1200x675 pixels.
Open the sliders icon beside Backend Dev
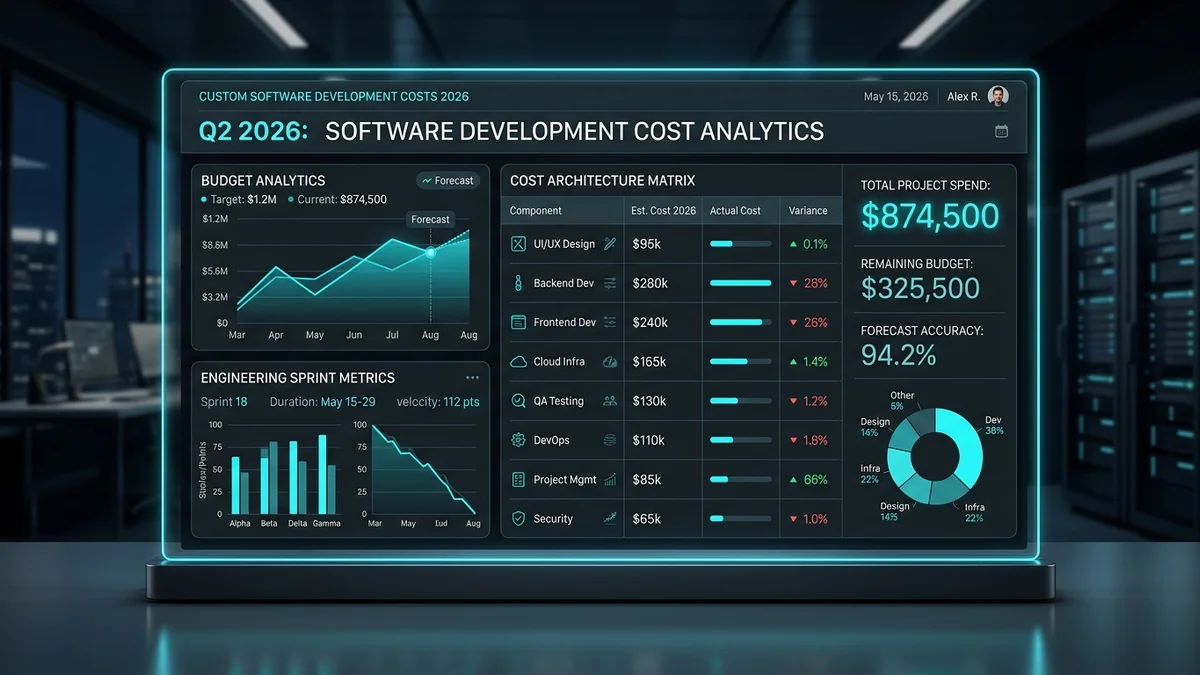click(610, 283)
